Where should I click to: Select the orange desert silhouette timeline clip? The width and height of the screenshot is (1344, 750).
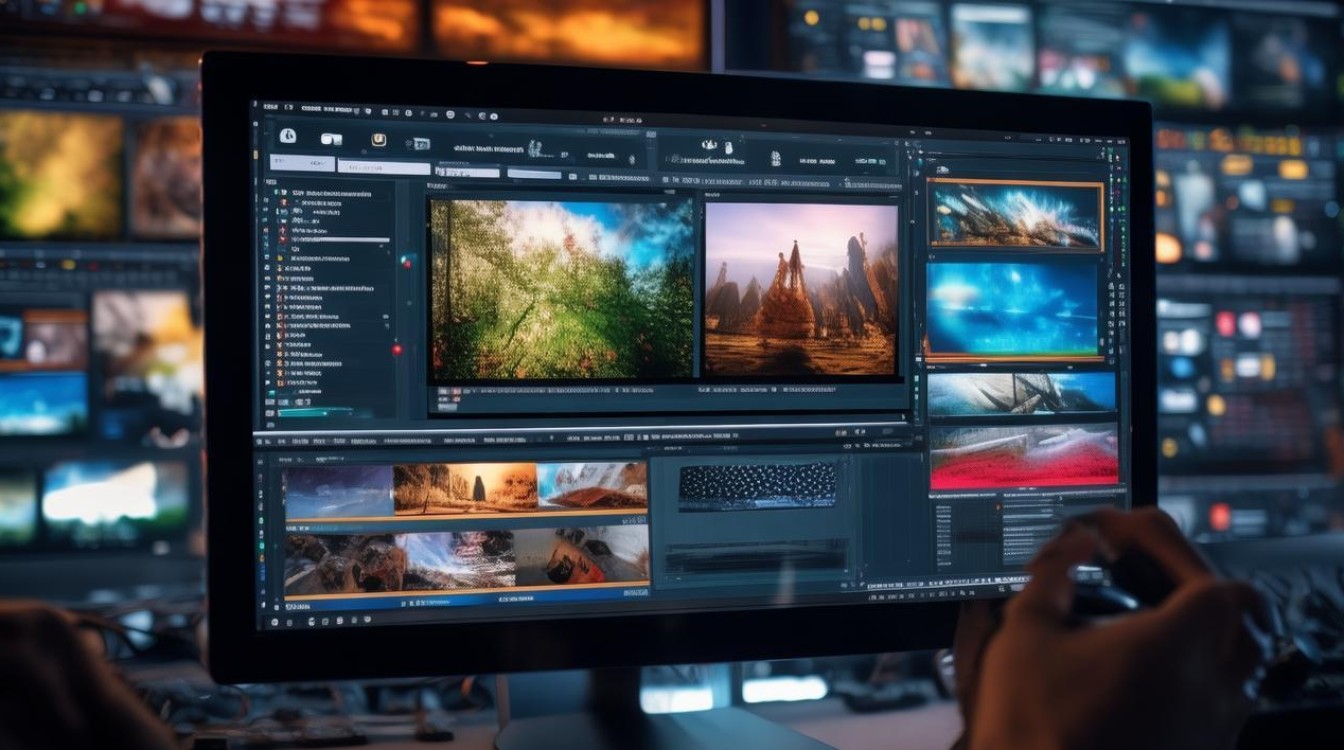465,488
